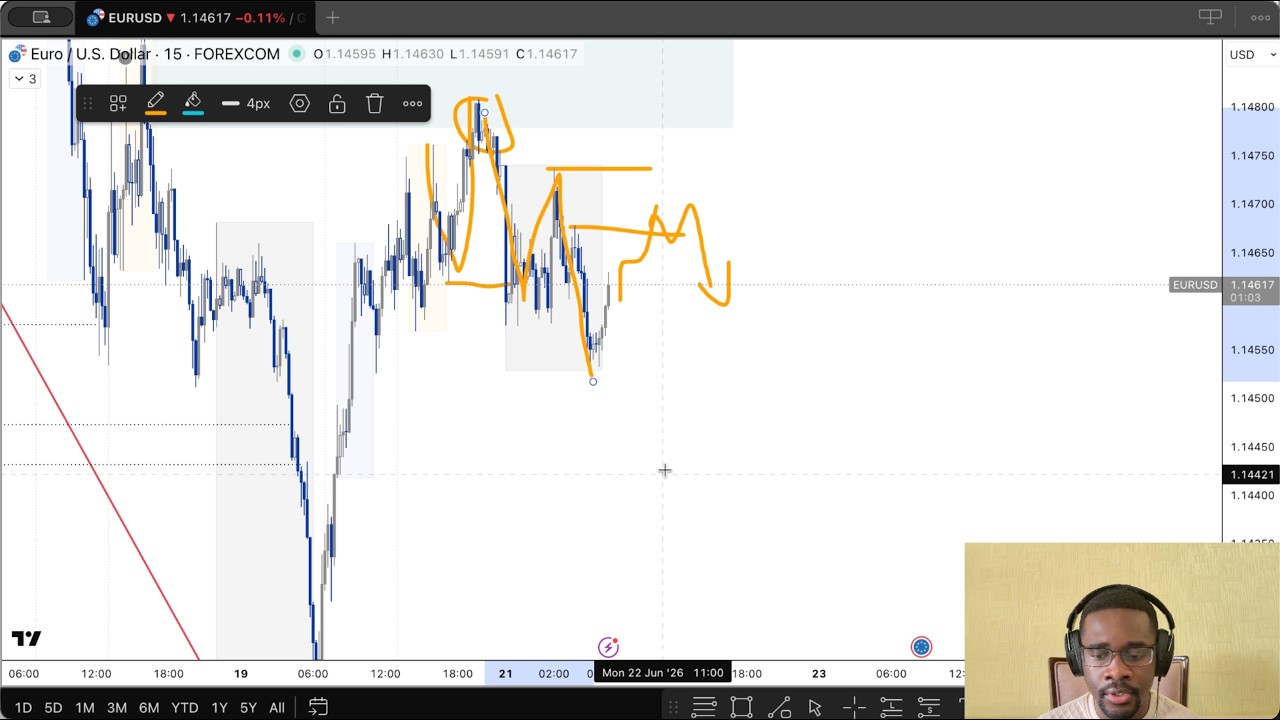The height and width of the screenshot is (720, 1280).
Task: Open drawing settings hexagon icon
Action: point(299,103)
